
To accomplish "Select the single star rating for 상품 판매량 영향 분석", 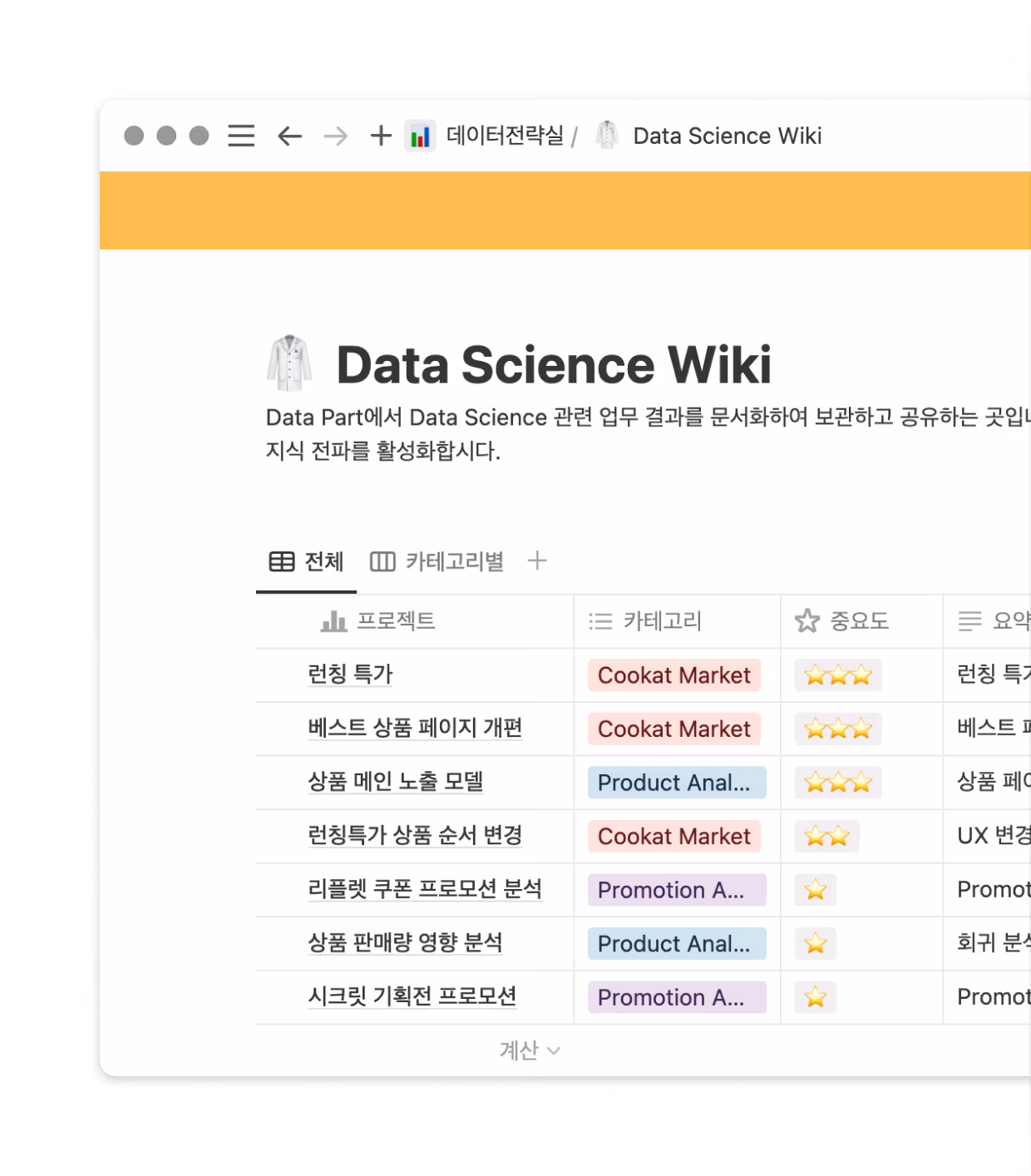I will (x=815, y=943).
